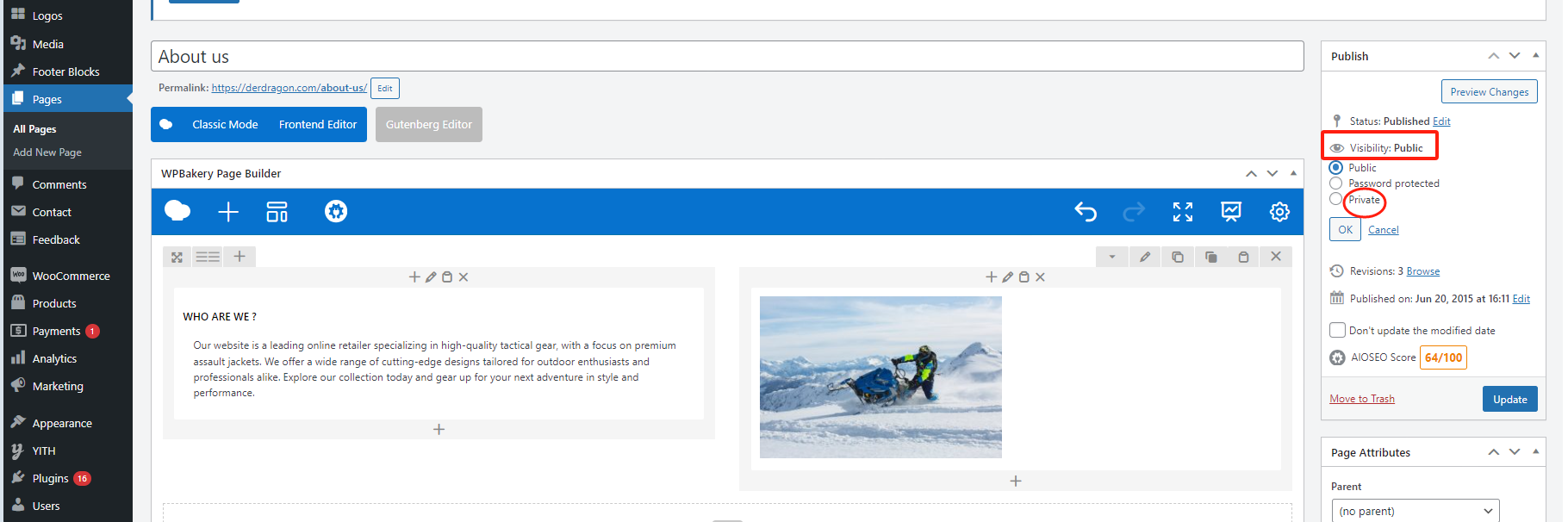The height and width of the screenshot is (522, 1568).
Task: Select the Private visibility radio button
Action: point(1336,200)
